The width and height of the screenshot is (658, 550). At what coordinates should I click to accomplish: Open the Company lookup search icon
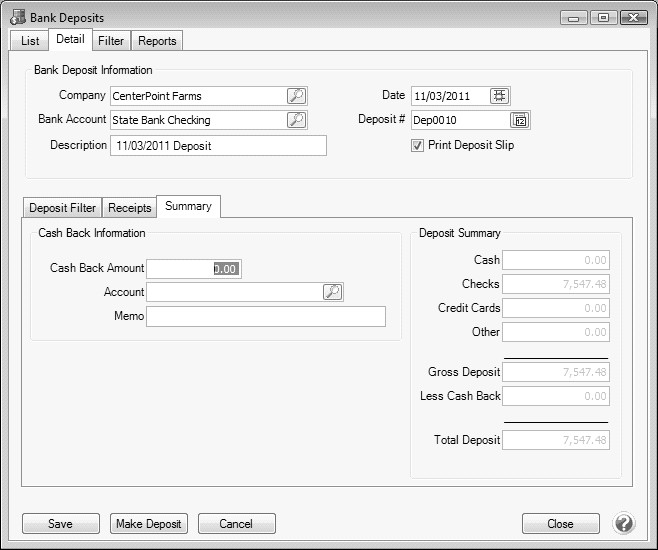(297, 96)
